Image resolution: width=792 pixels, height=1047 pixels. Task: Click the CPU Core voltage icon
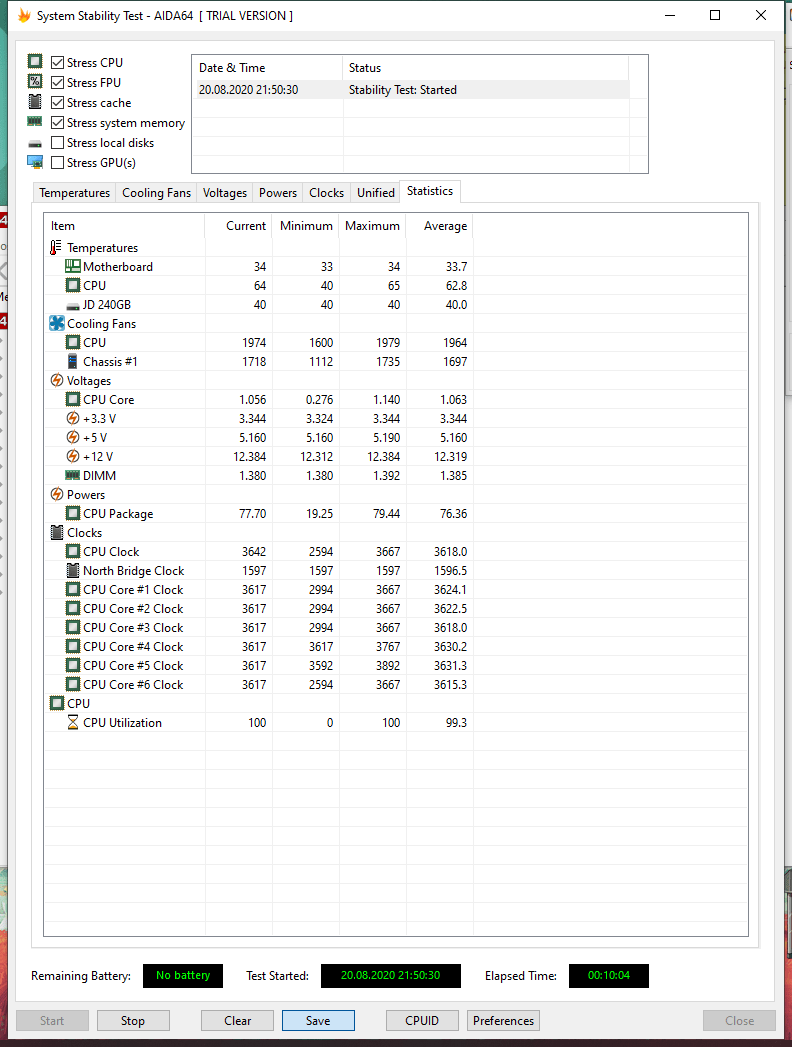(73, 399)
